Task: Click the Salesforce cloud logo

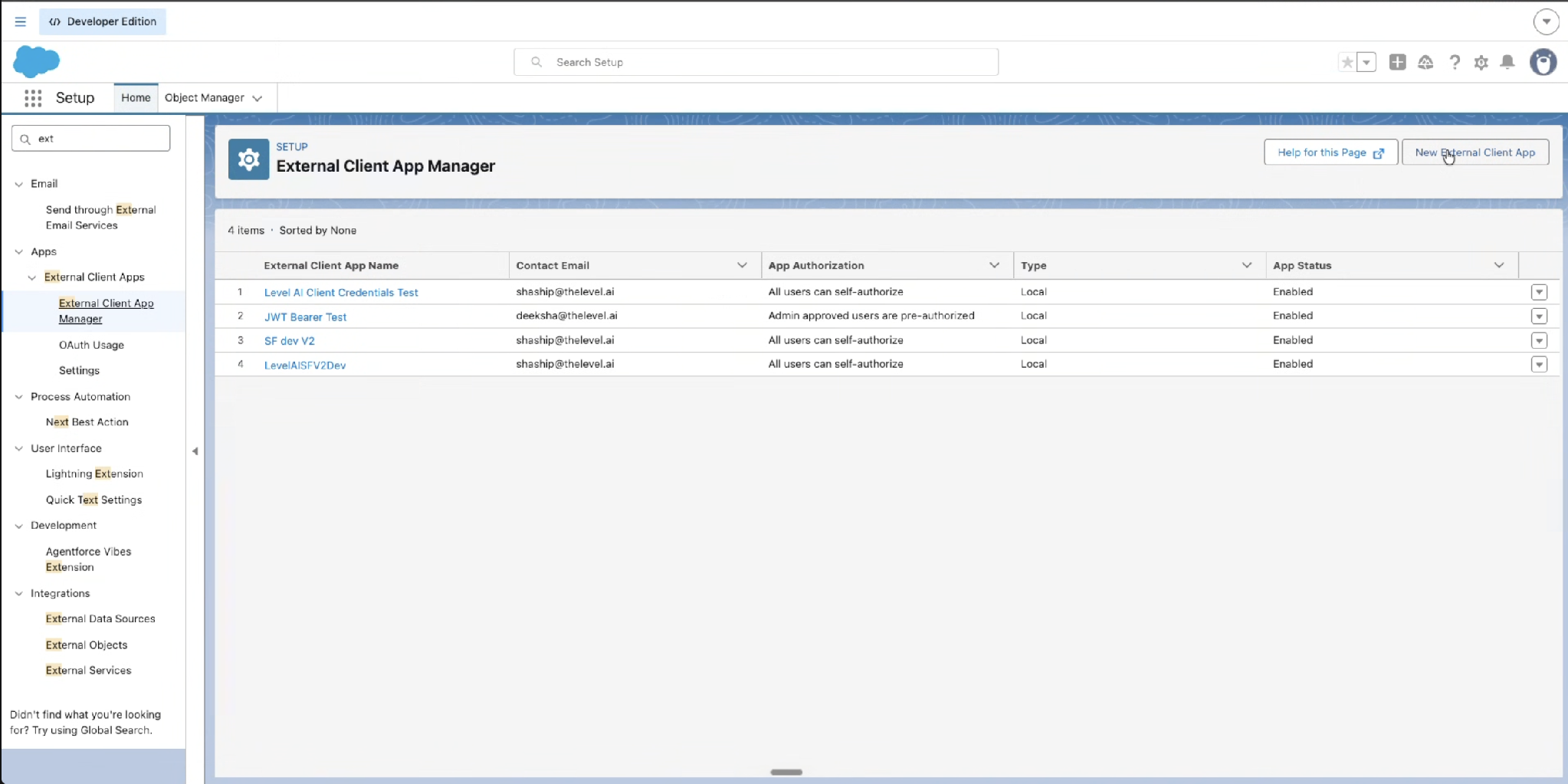Action: click(x=36, y=61)
